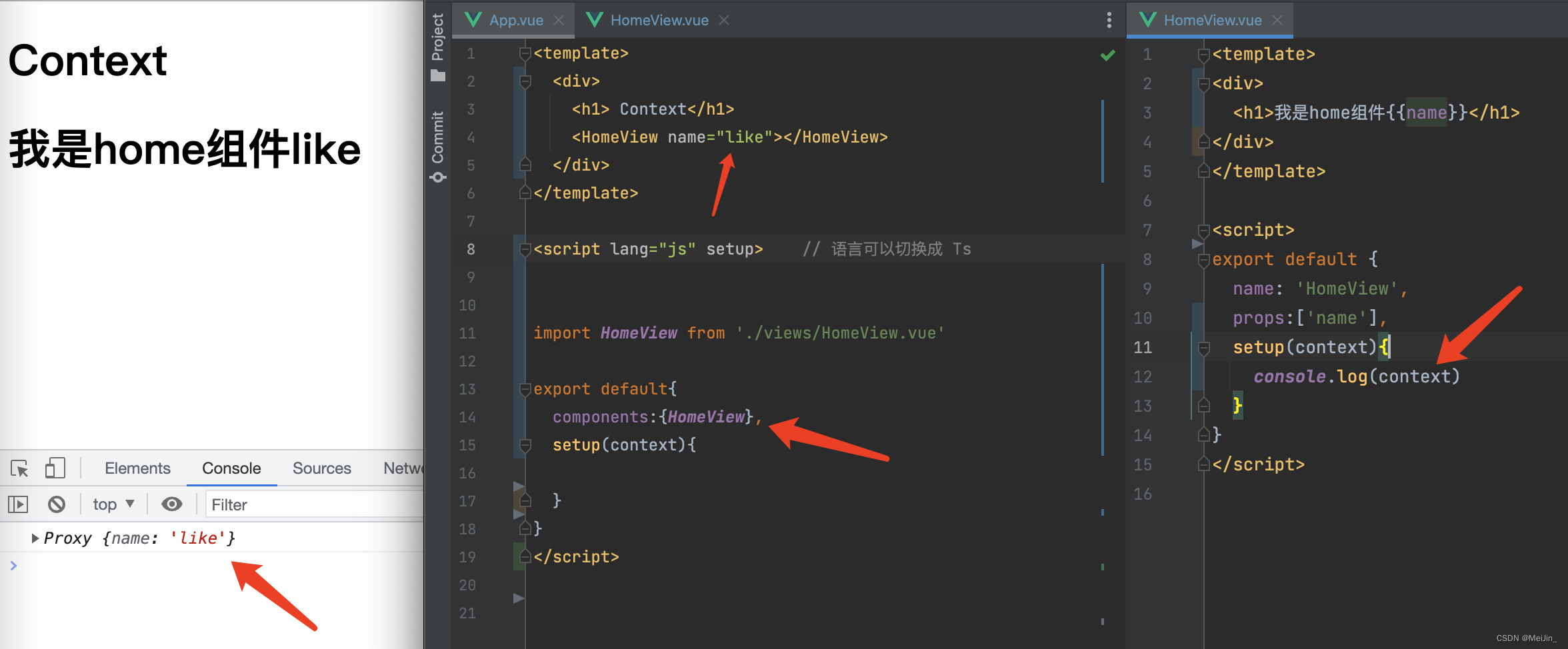Click the HomeView import name on line 11
The image size is (1568, 649).
tap(639, 333)
